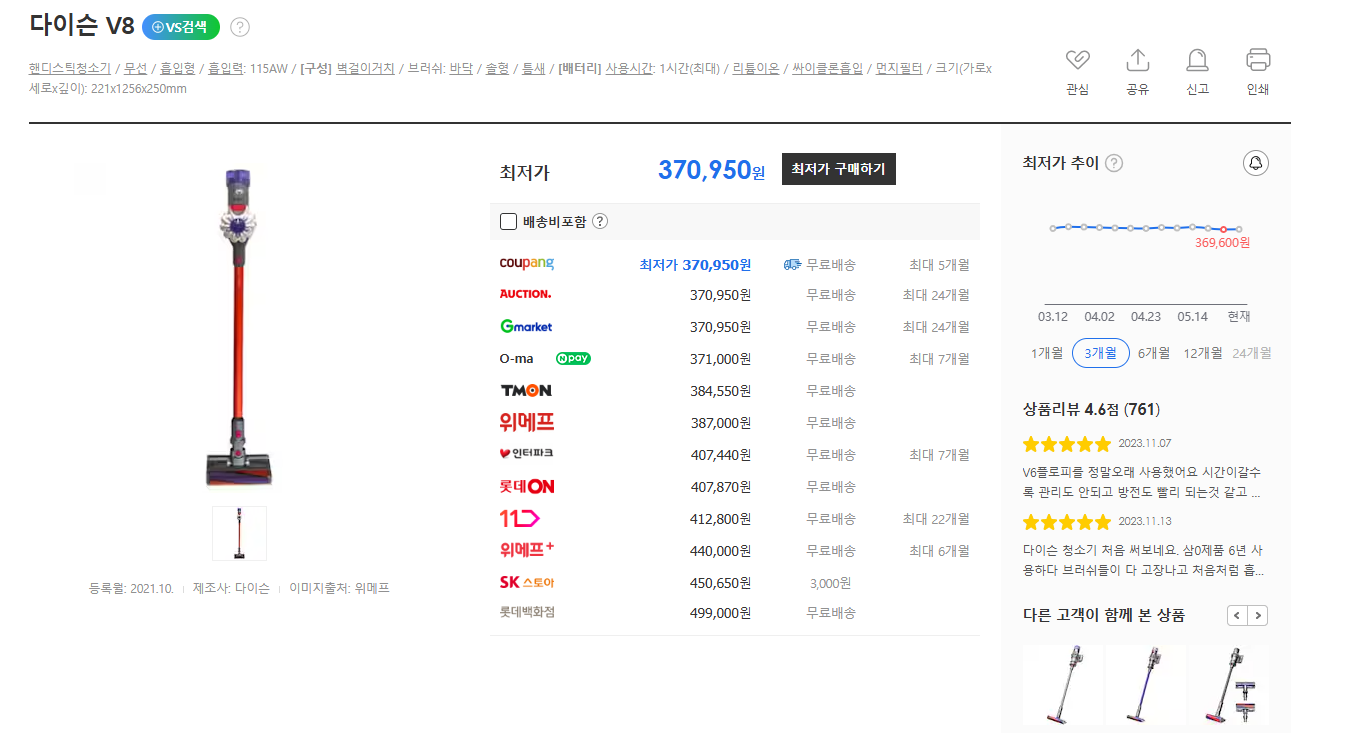Click the help icon beside 배송비포함
Viewport: 1360px width, 733px height.
point(600,222)
